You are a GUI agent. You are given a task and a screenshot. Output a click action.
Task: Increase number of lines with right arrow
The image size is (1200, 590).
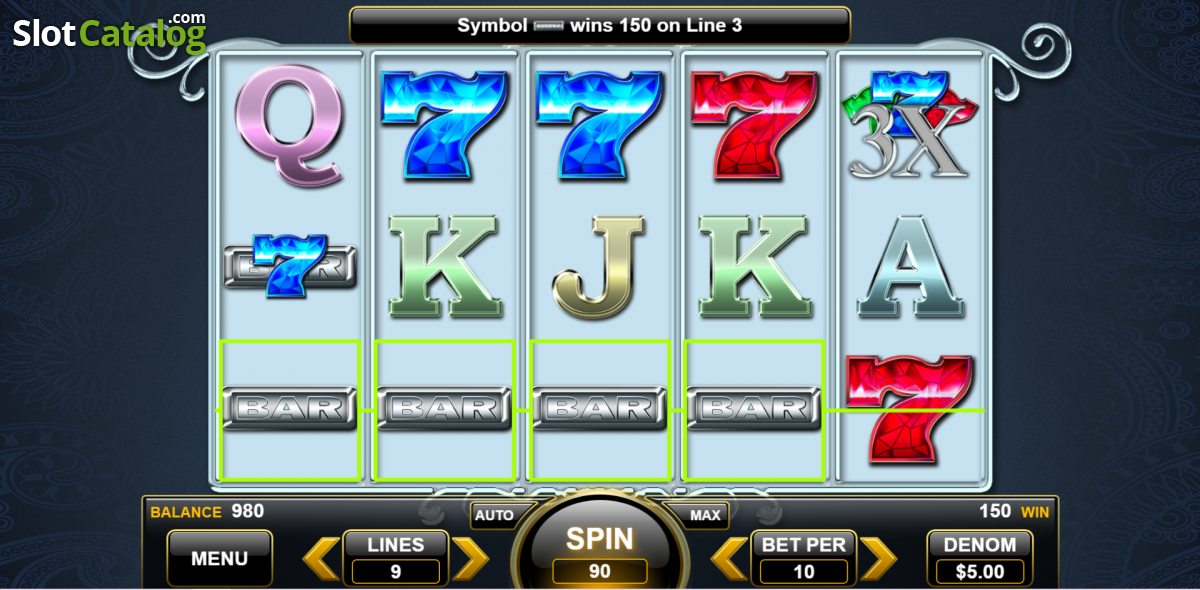(x=470, y=559)
